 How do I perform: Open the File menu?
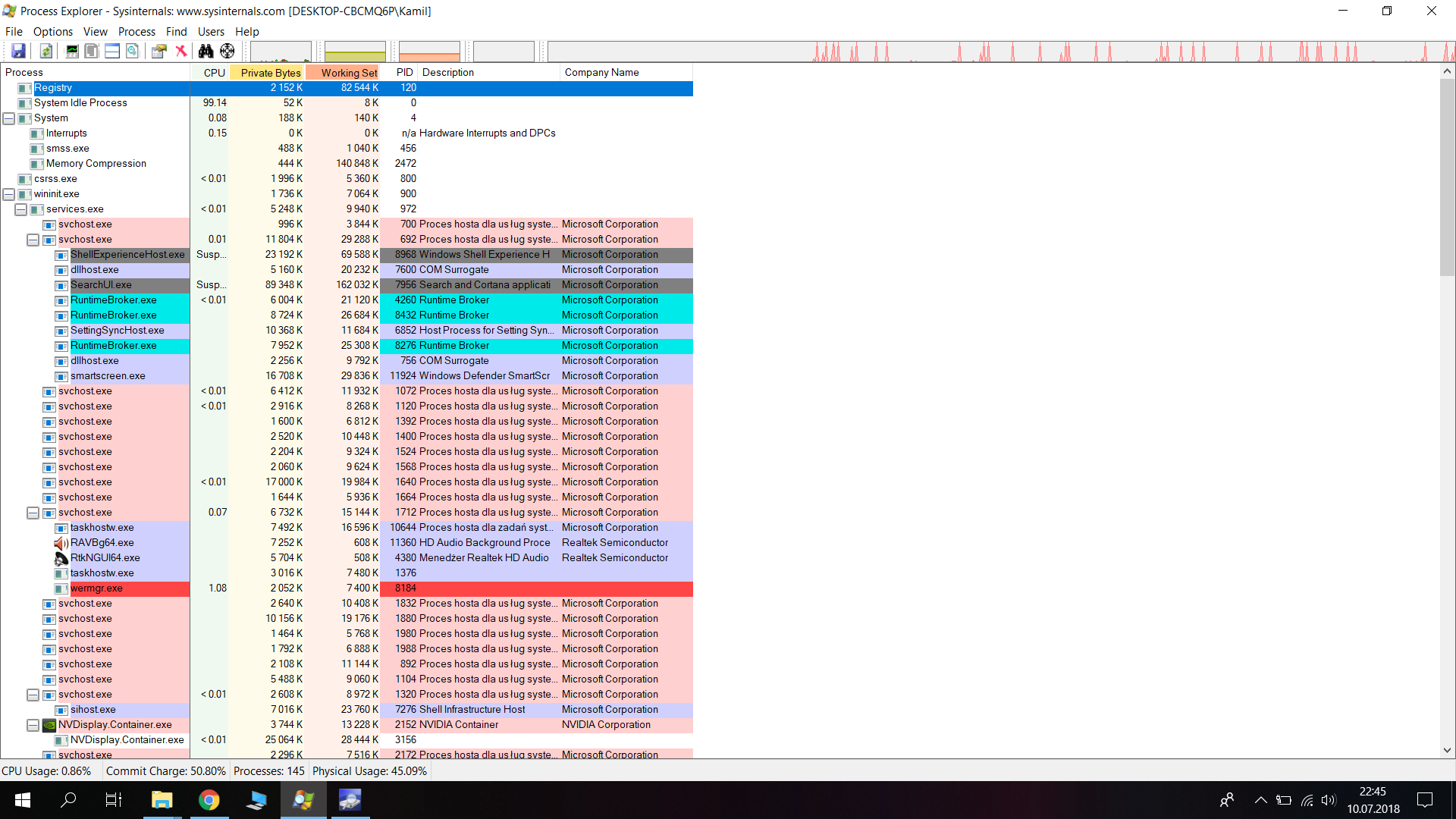(x=14, y=32)
